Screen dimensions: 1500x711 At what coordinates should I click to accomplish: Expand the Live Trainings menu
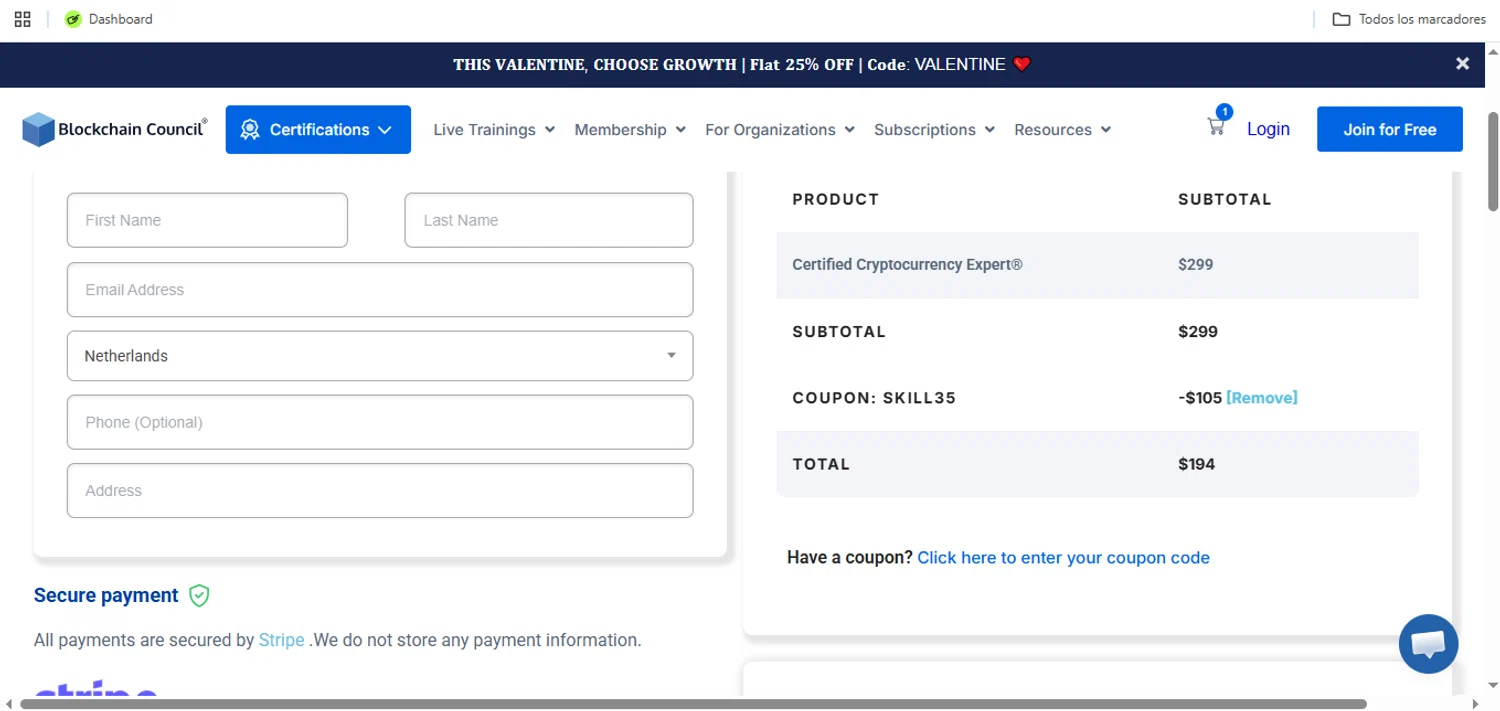click(x=494, y=130)
